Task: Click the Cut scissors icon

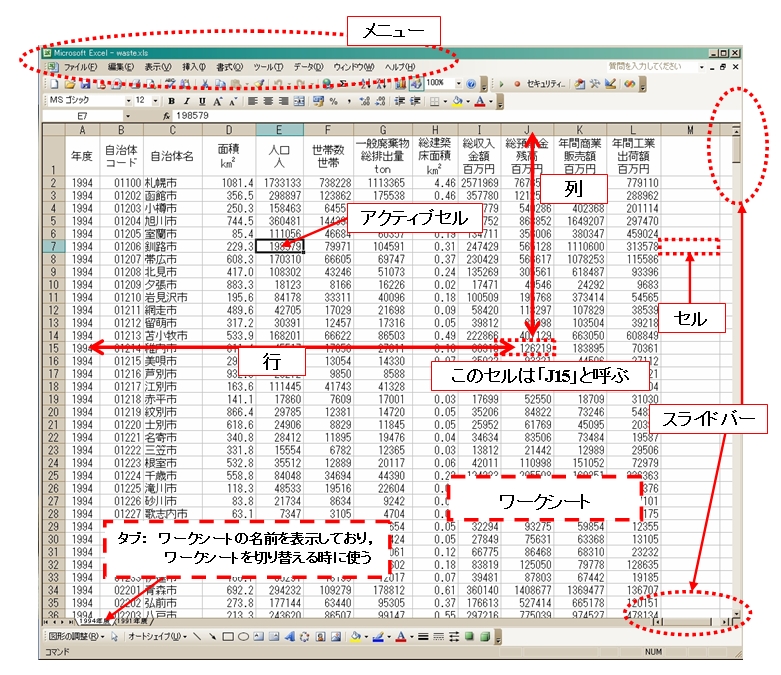Action: 205,84
